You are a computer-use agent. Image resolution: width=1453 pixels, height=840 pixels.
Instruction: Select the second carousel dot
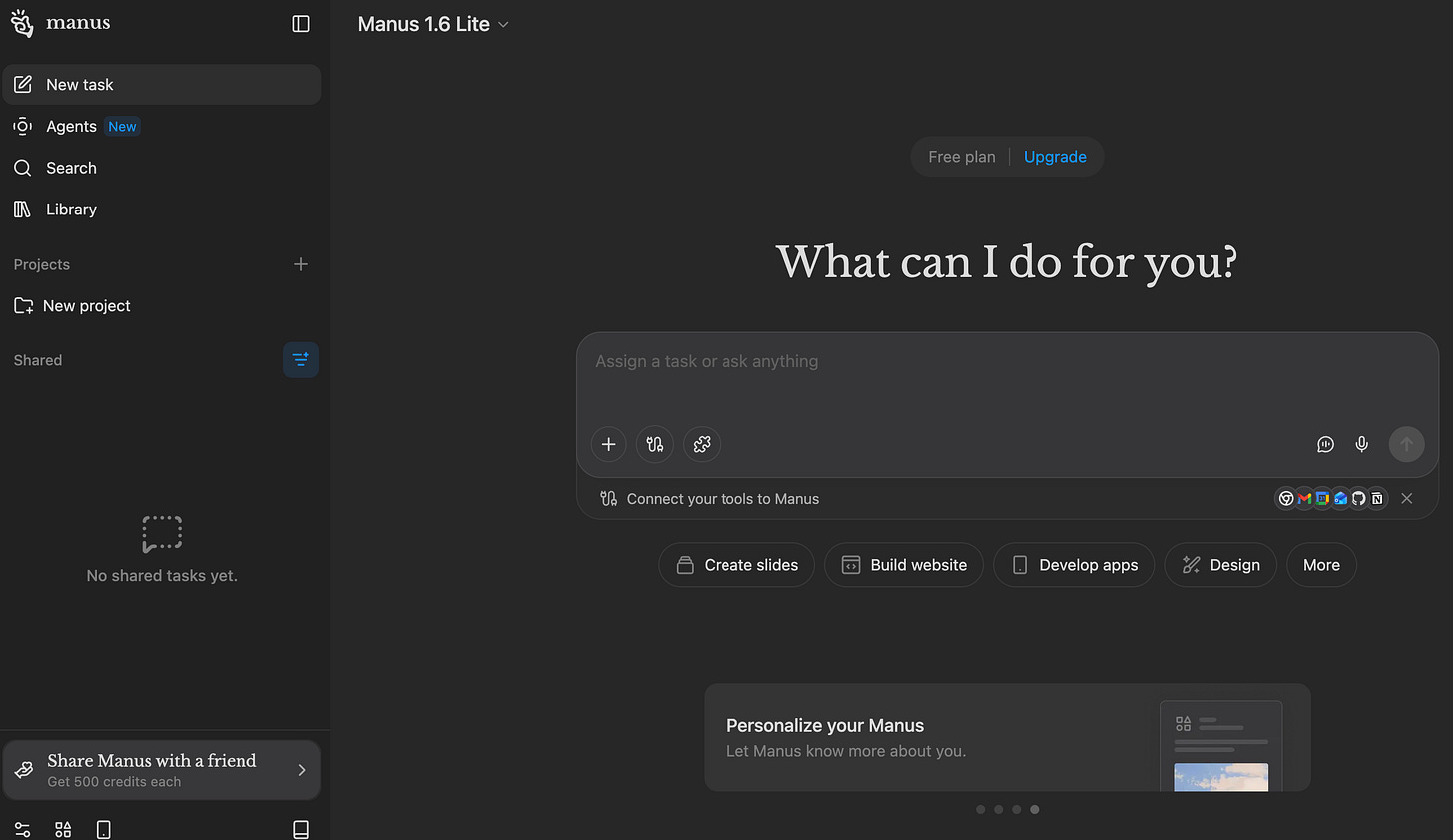[x=999, y=809]
